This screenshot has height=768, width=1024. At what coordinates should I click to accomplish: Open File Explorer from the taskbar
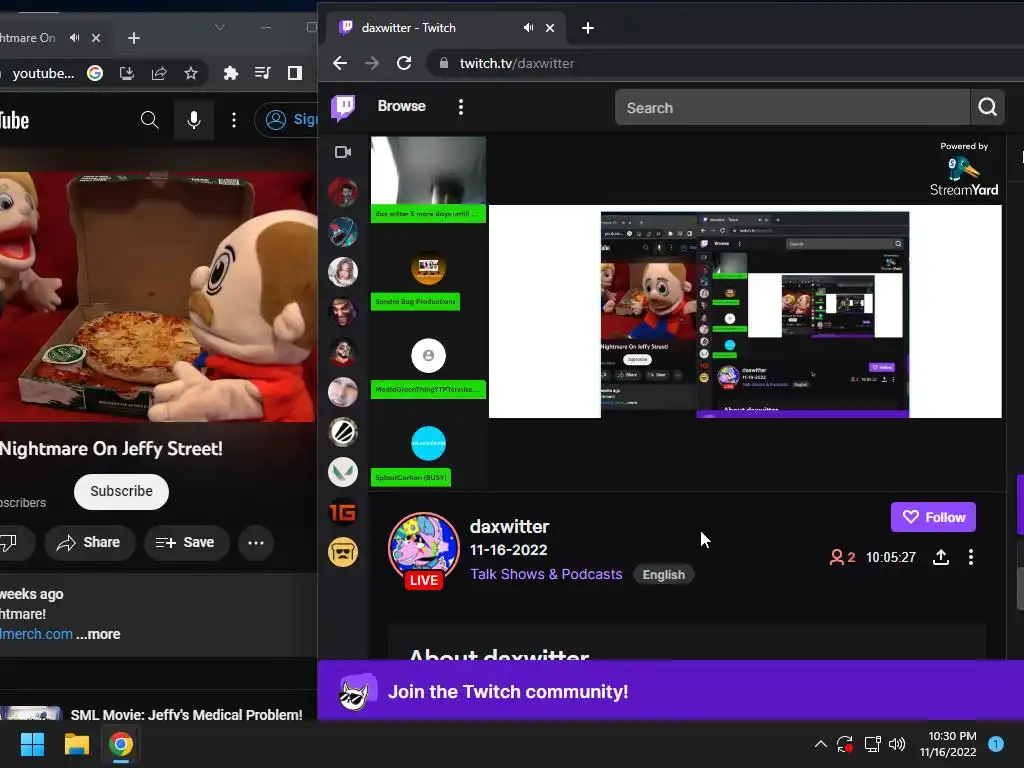[x=76, y=744]
